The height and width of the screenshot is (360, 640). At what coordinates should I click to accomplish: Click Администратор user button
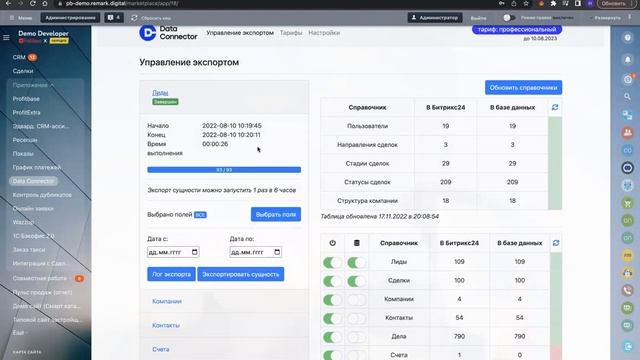click(x=435, y=18)
